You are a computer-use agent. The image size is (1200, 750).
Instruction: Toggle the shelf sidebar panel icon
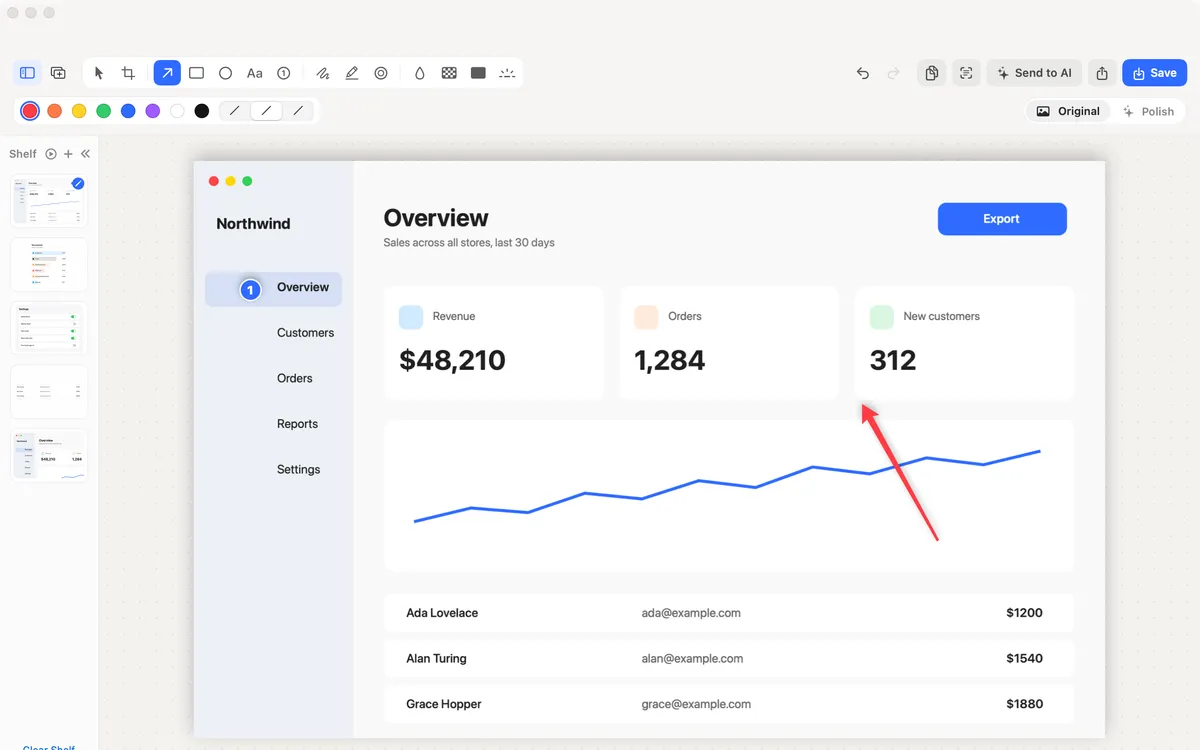[x=28, y=73]
